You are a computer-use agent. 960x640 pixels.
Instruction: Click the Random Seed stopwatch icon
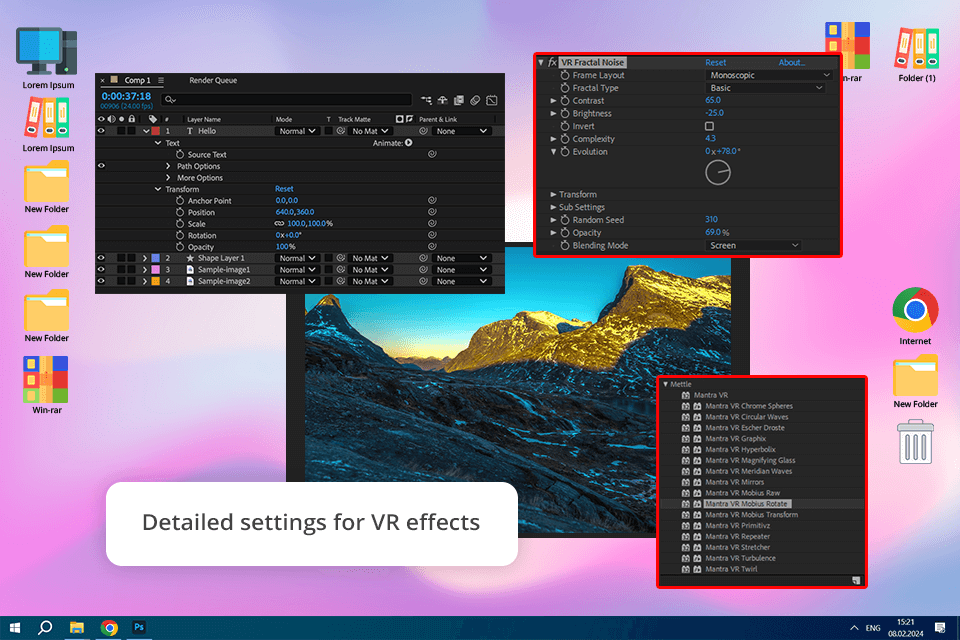coord(564,220)
